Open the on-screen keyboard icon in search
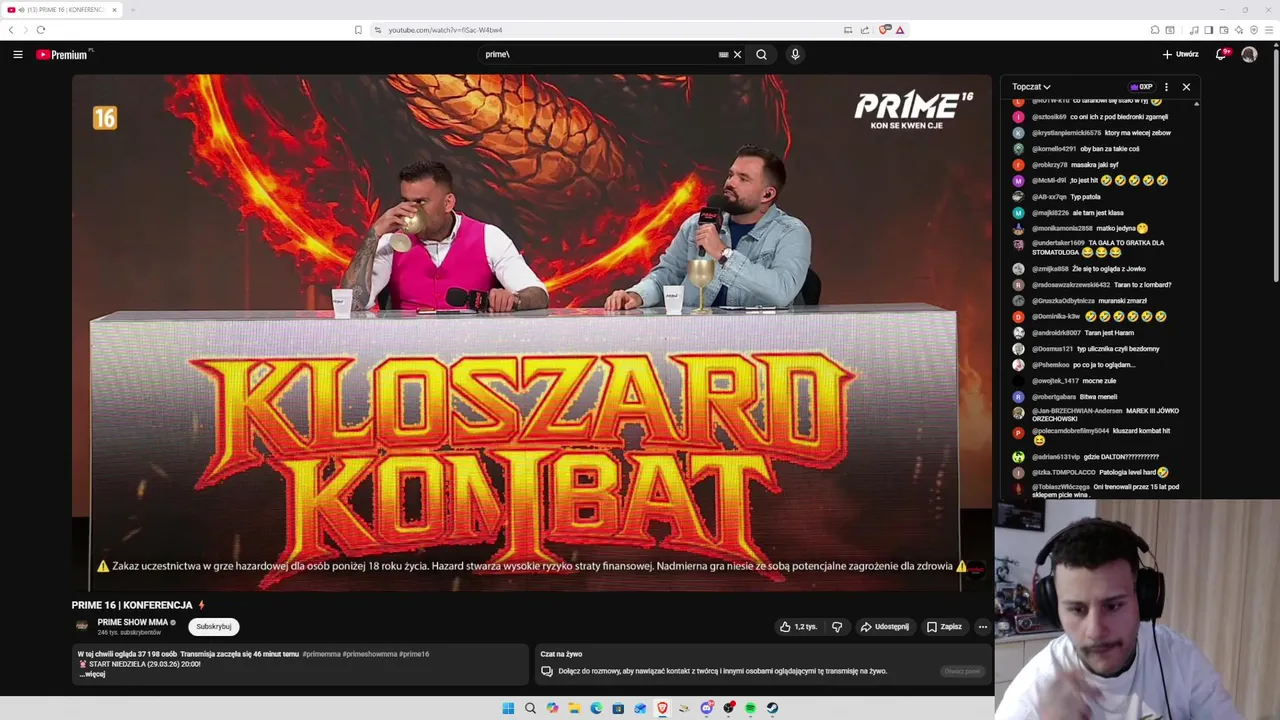 point(723,54)
